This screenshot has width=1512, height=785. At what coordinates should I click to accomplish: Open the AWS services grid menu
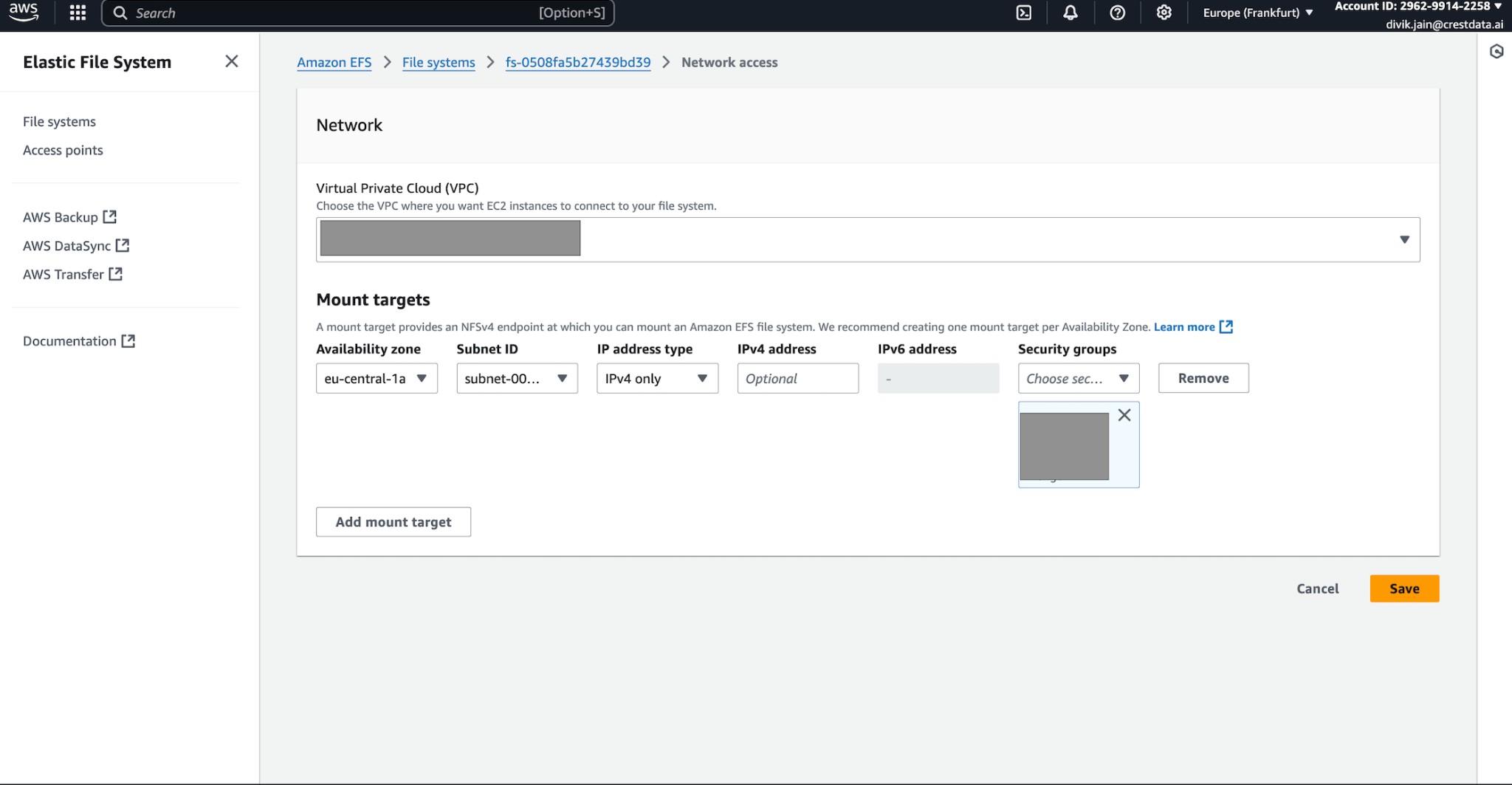pyautogui.click(x=78, y=13)
